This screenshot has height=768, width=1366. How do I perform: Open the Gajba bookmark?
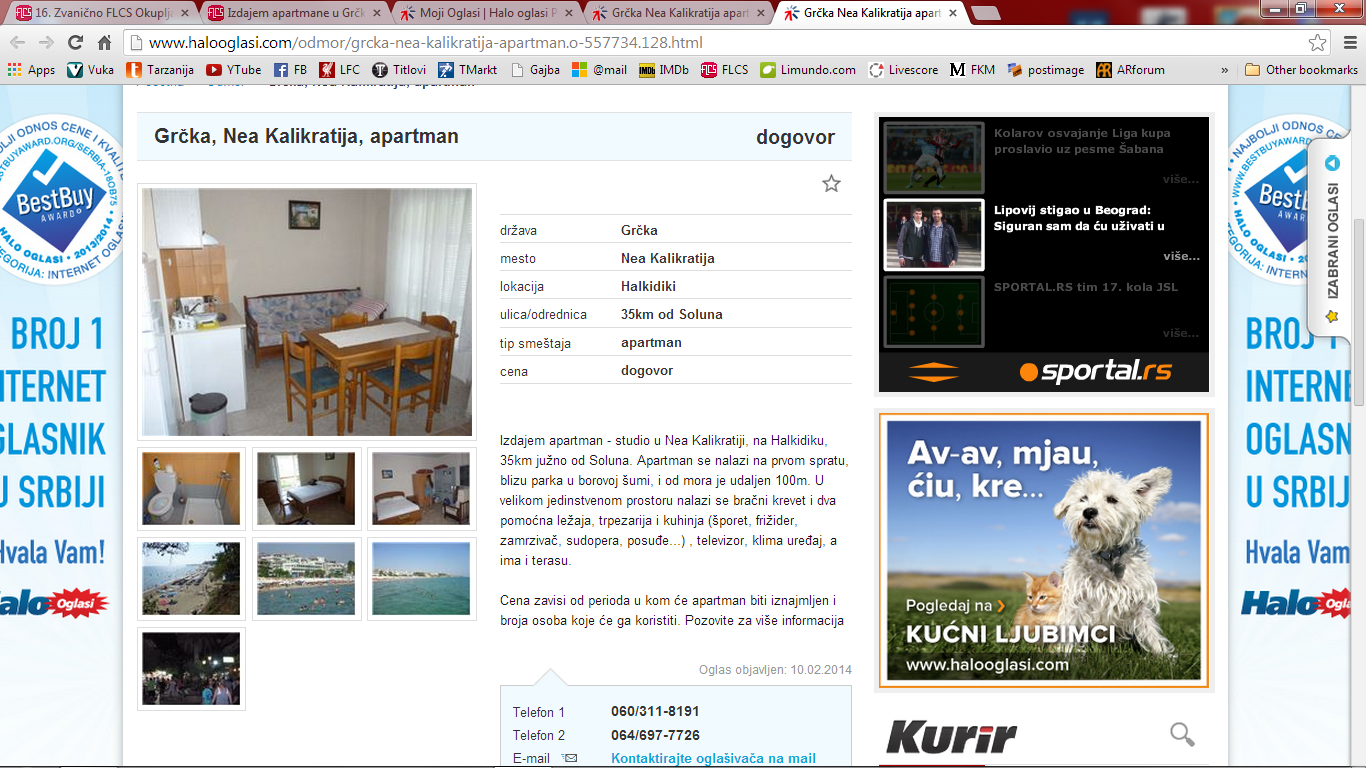point(535,70)
